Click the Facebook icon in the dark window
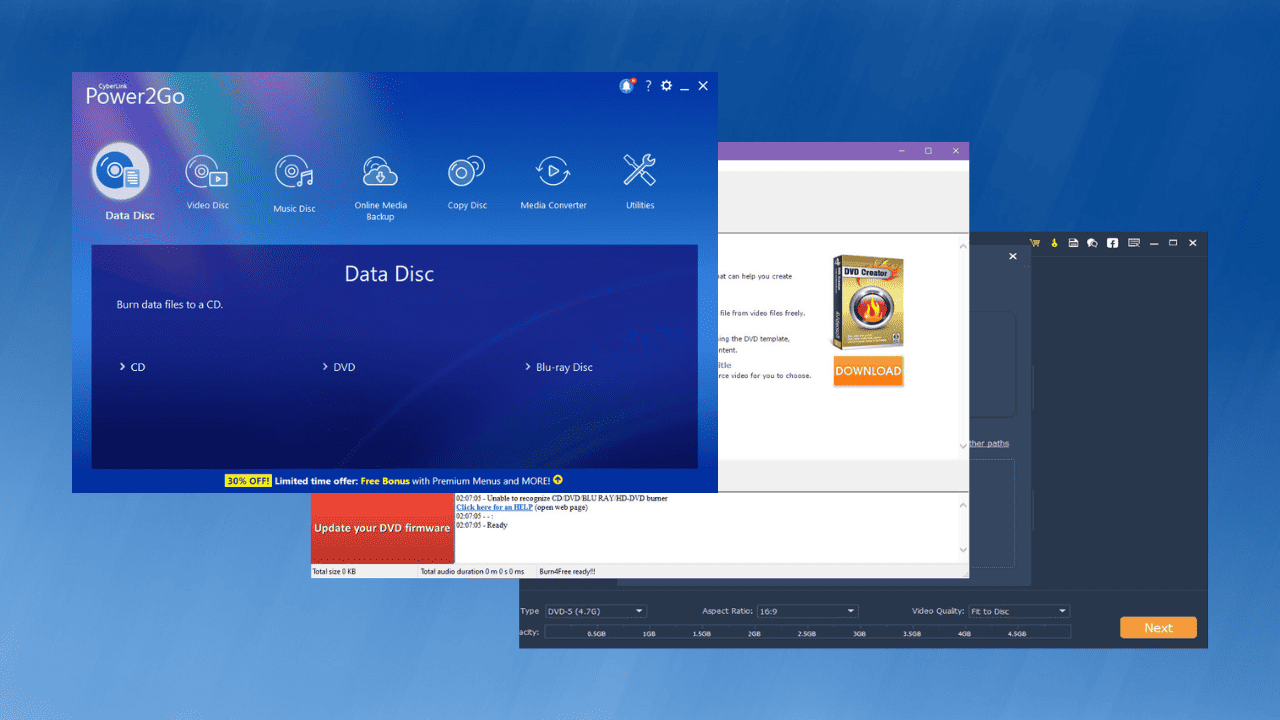The width and height of the screenshot is (1280, 720). click(x=1112, y=242)
